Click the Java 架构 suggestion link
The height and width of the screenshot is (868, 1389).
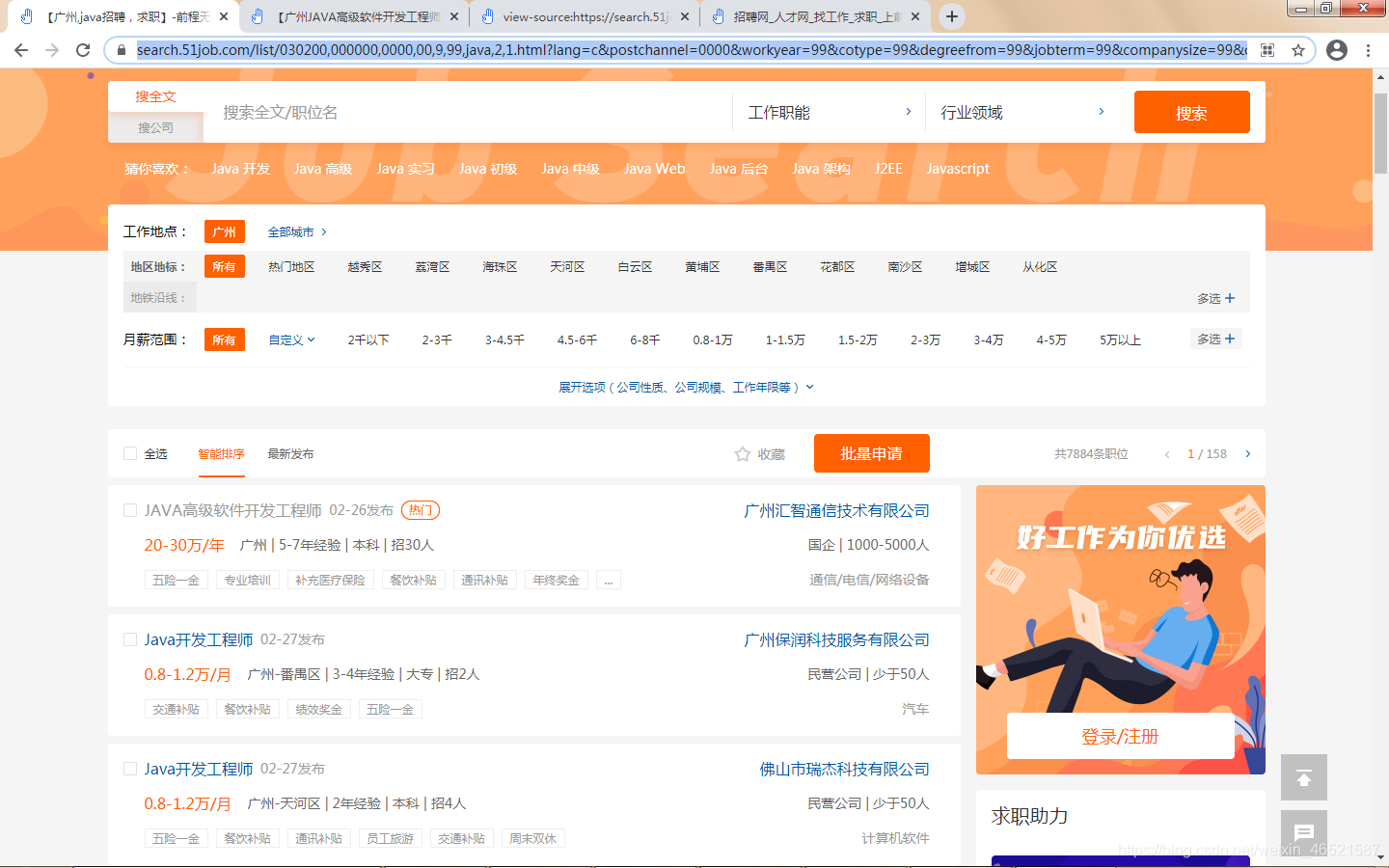coord(821,169)
